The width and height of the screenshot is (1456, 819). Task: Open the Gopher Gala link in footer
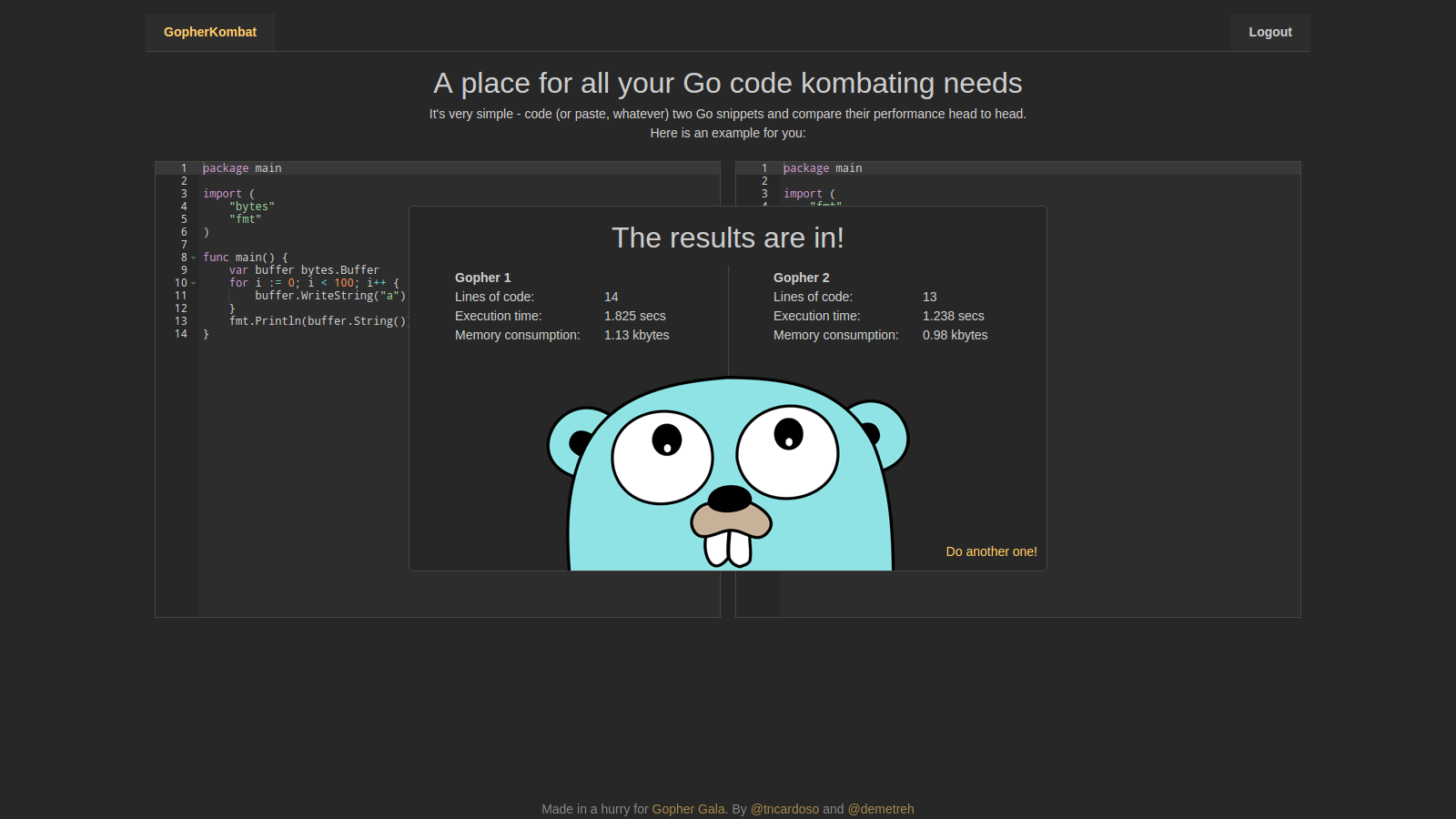point(689,809)
